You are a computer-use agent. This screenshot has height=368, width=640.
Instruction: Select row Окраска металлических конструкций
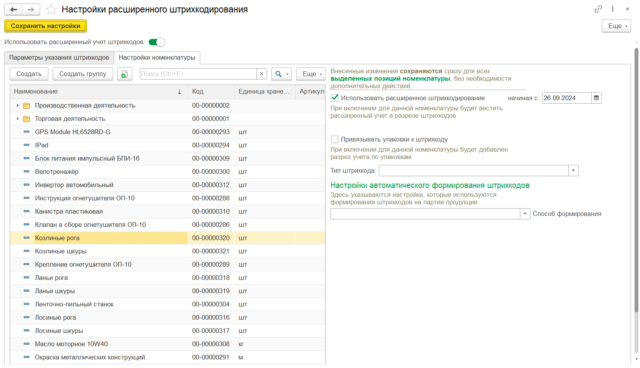167,357
